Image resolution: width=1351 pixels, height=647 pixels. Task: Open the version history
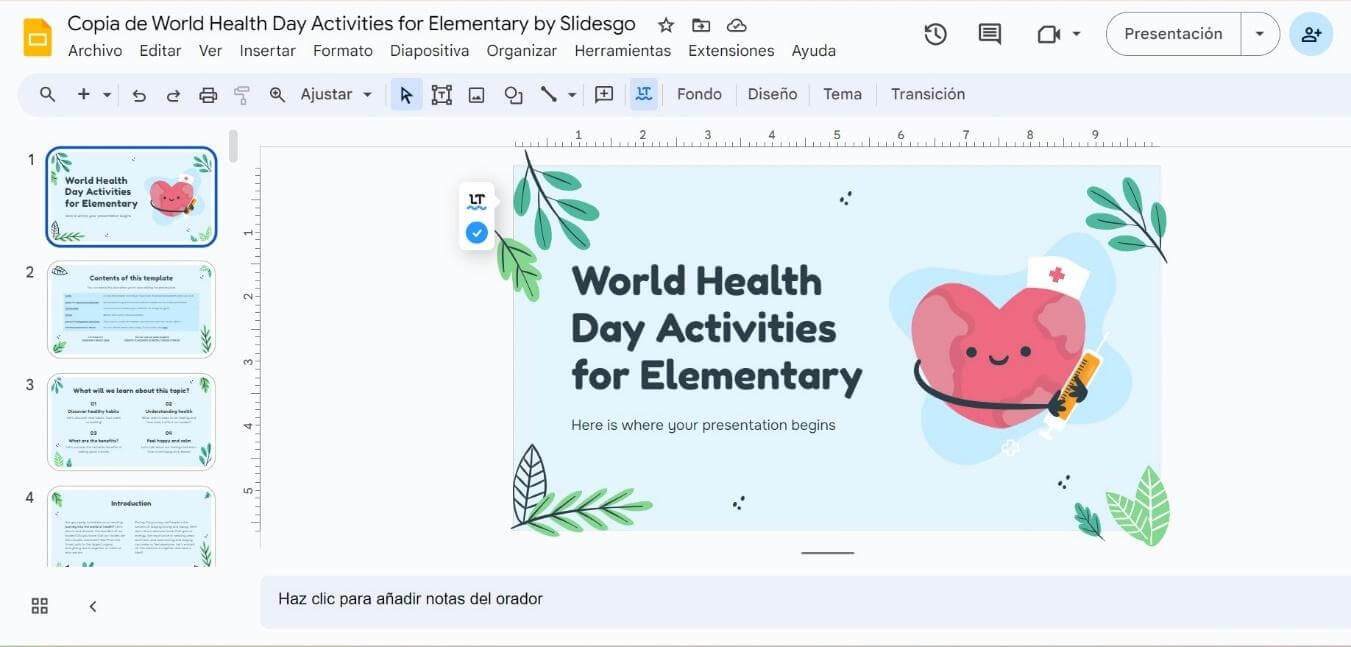pos(935,33)
